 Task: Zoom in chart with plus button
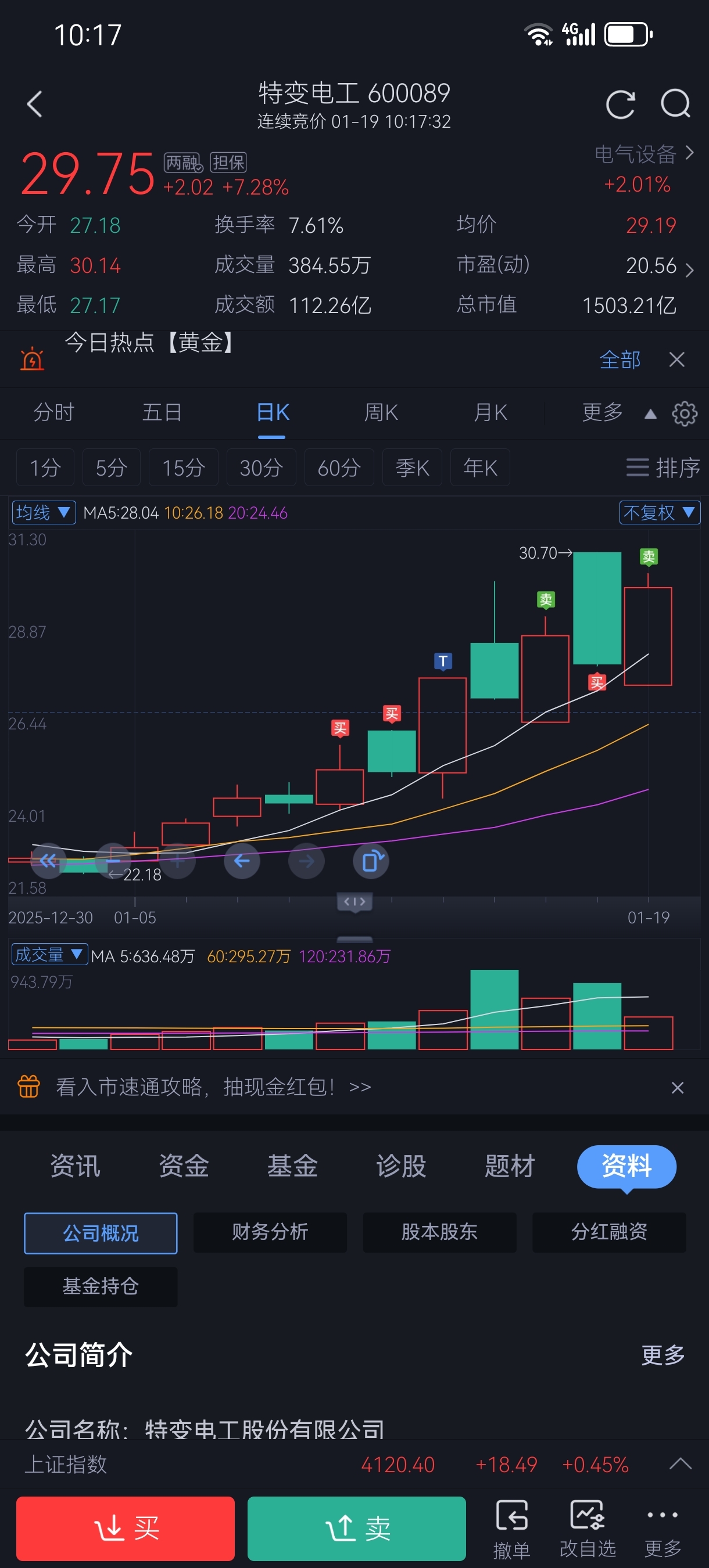pos(178,861)
